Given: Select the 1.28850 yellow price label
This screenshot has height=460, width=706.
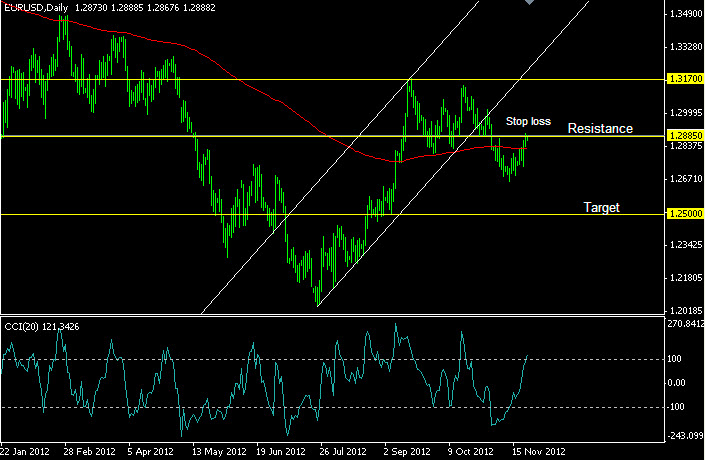Looking at the screenshot, I should point(684,135).
